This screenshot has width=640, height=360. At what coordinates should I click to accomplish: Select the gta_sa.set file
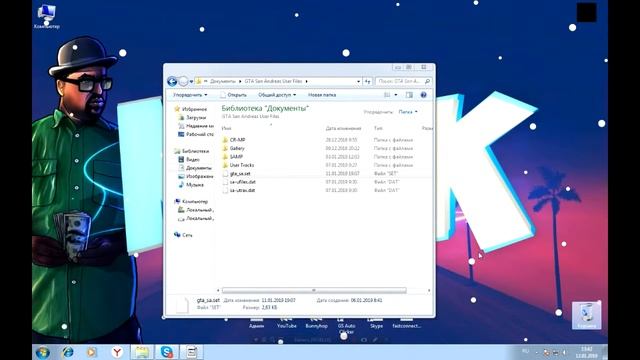240,173
